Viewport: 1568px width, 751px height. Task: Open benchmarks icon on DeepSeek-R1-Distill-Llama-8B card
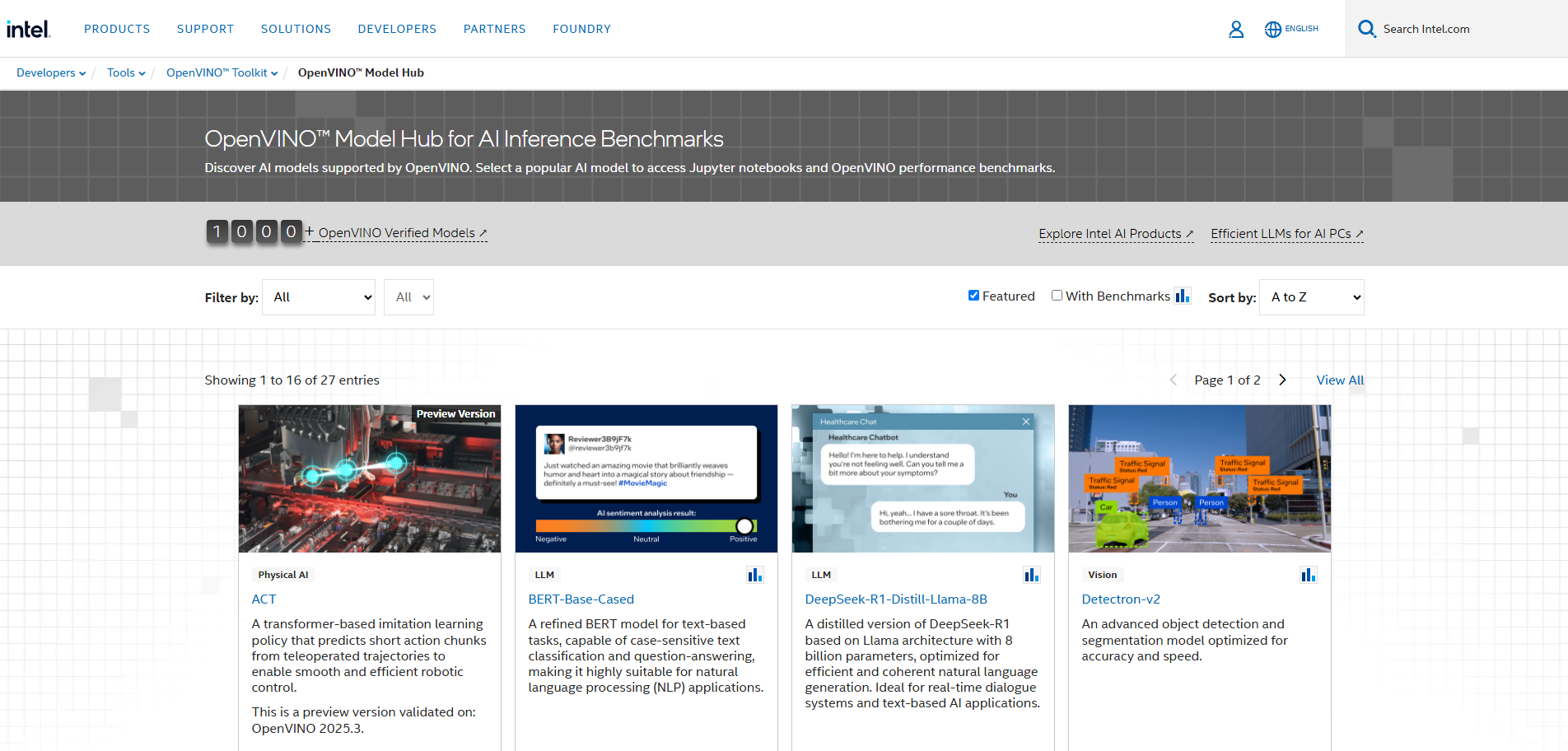click(1032, 575)
